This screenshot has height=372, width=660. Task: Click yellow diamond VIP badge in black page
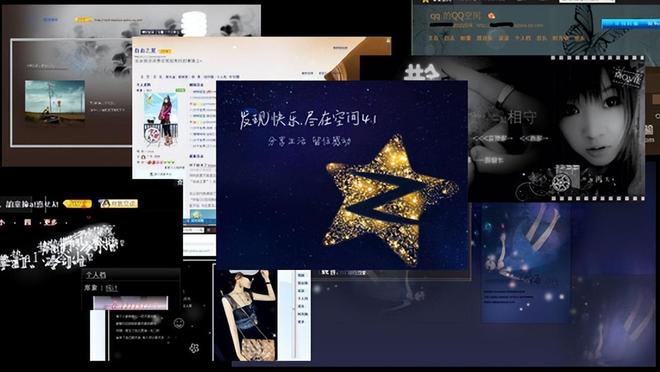point(77,204)
